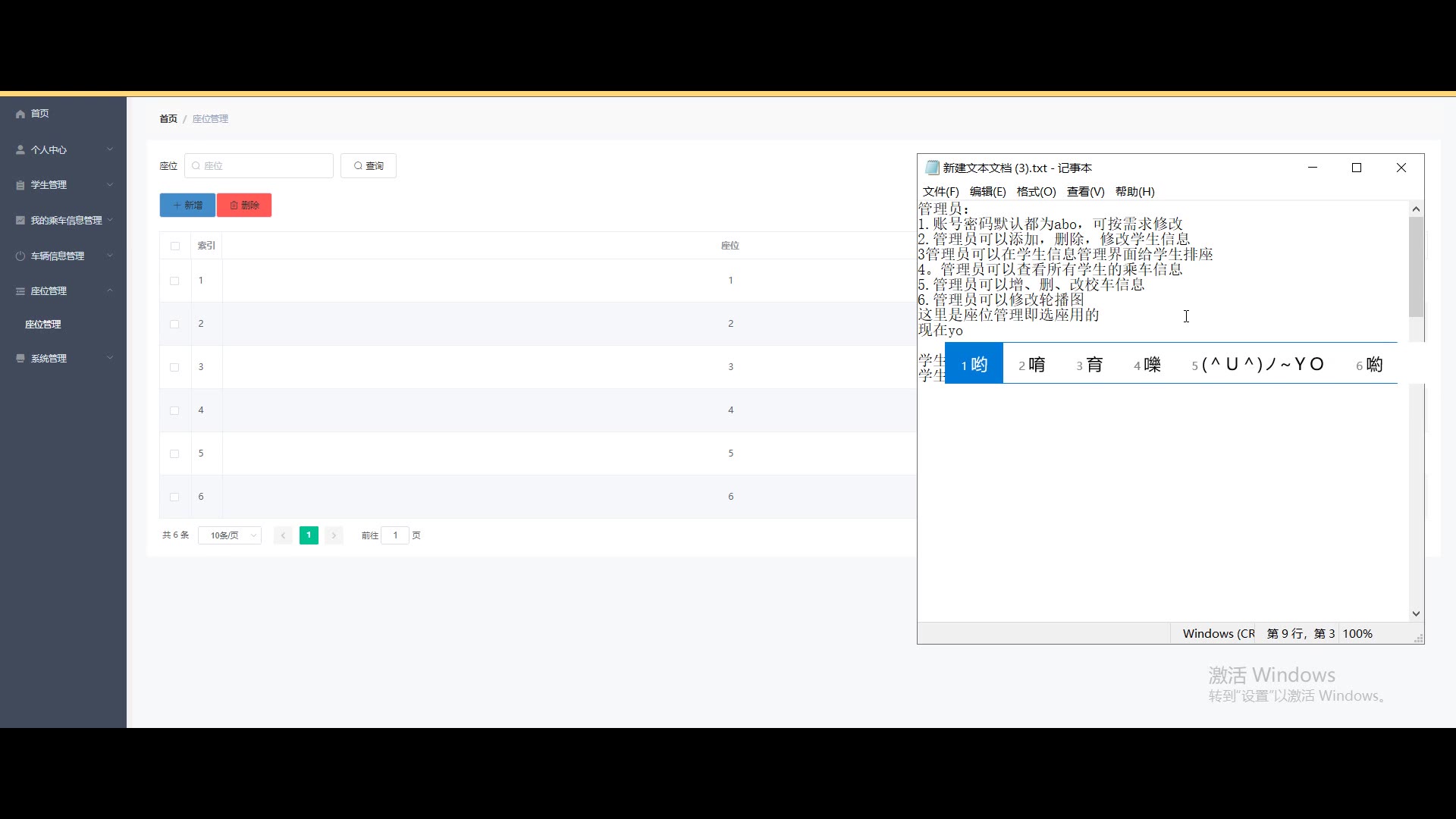Open the 帮助(H) menu in Notepad

click(1134, 192)
